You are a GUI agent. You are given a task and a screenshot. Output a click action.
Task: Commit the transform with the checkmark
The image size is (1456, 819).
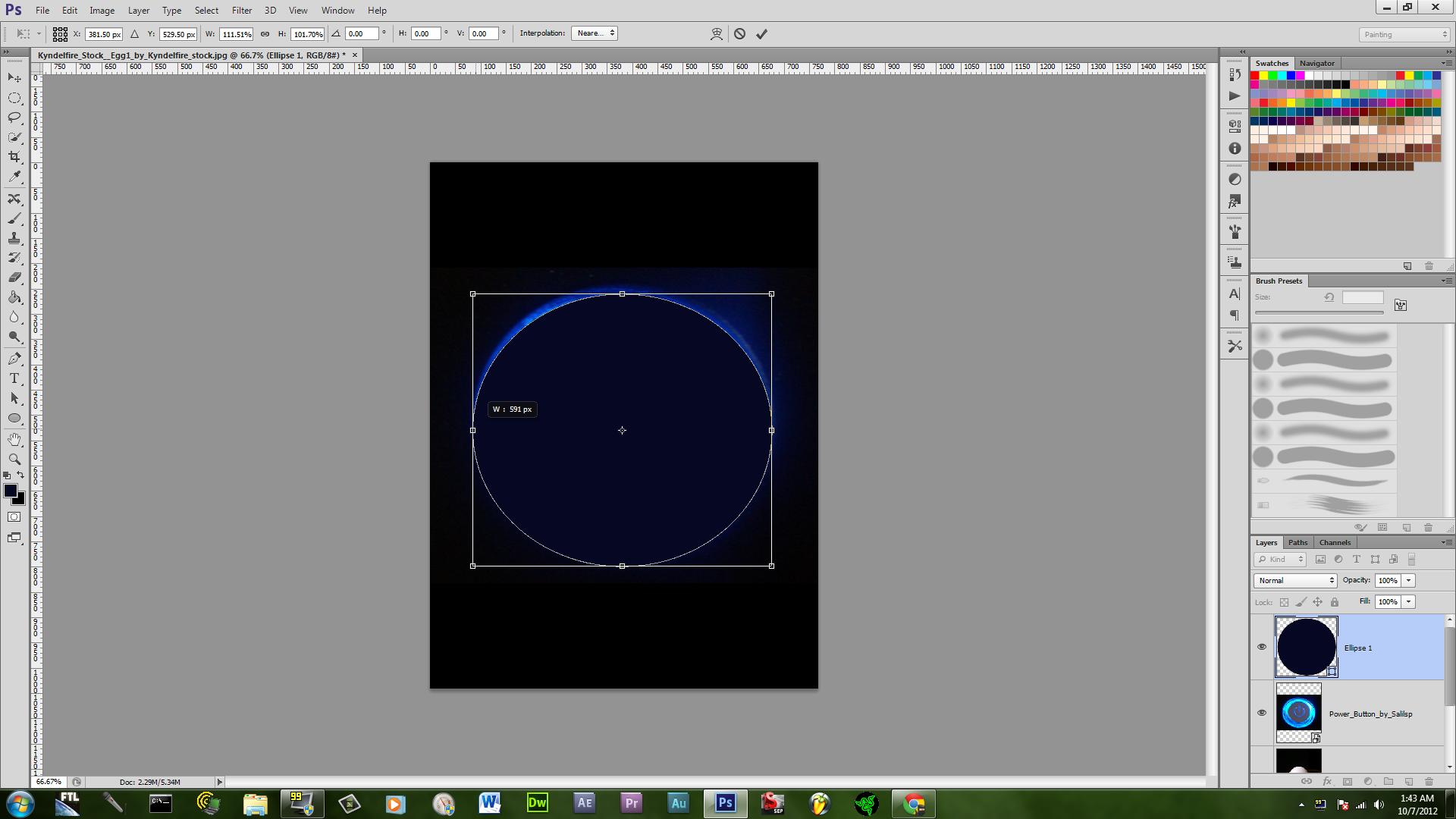761,34
